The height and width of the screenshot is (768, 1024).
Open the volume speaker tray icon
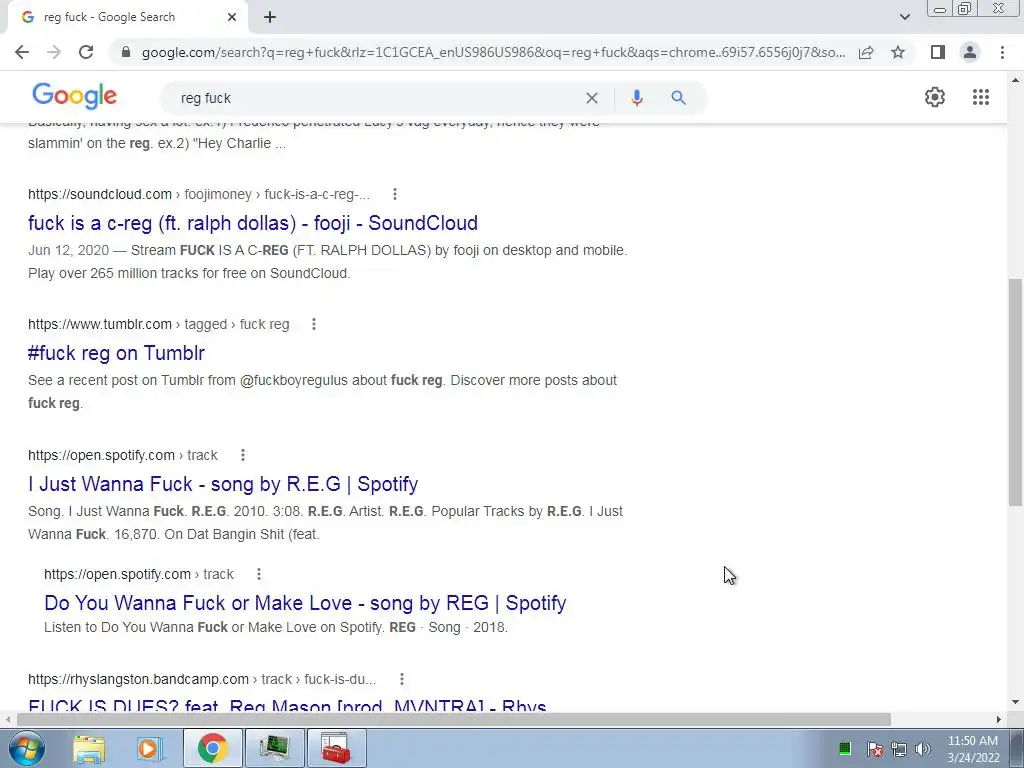923,749
